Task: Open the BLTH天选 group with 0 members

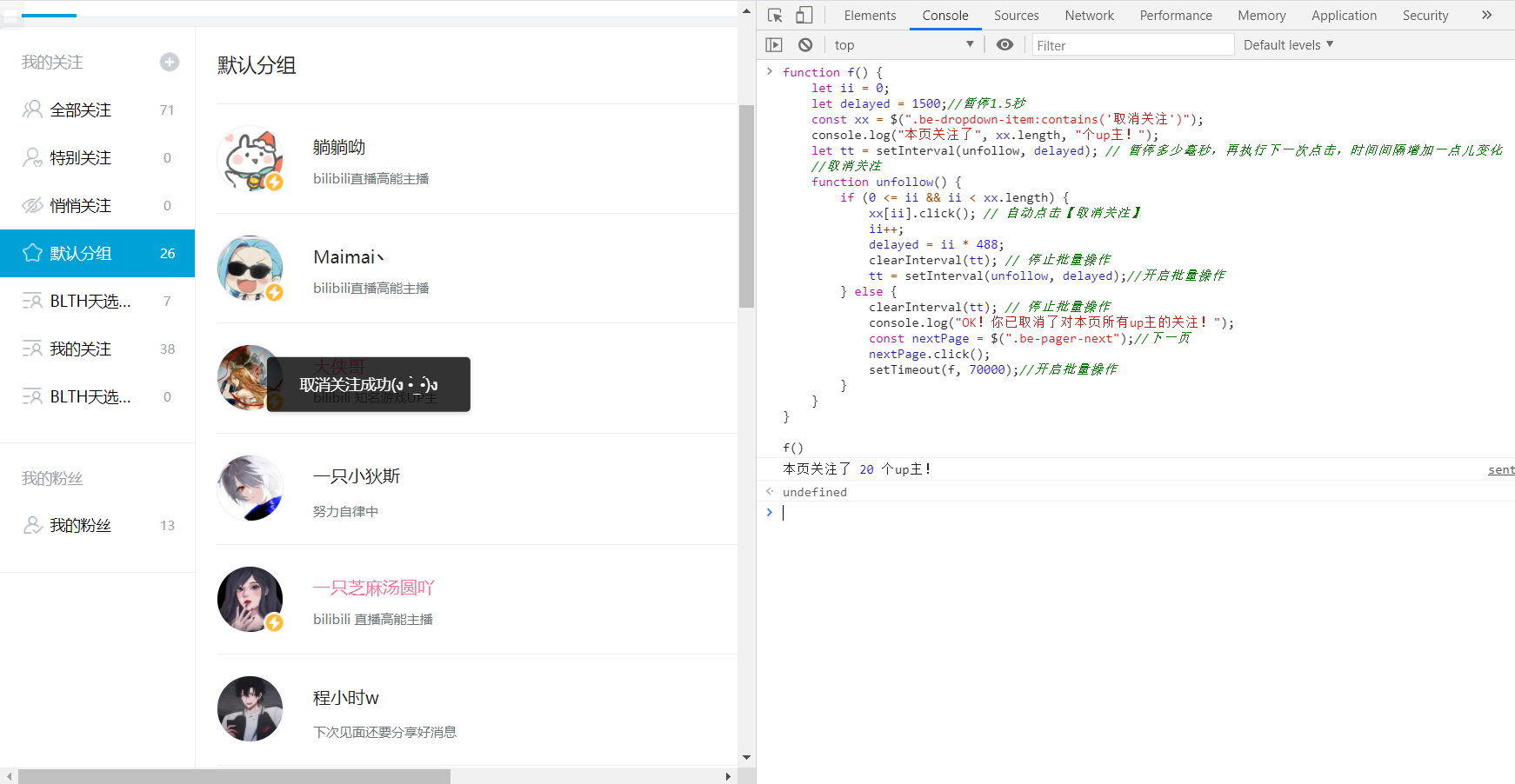Action: click(97, 396)
